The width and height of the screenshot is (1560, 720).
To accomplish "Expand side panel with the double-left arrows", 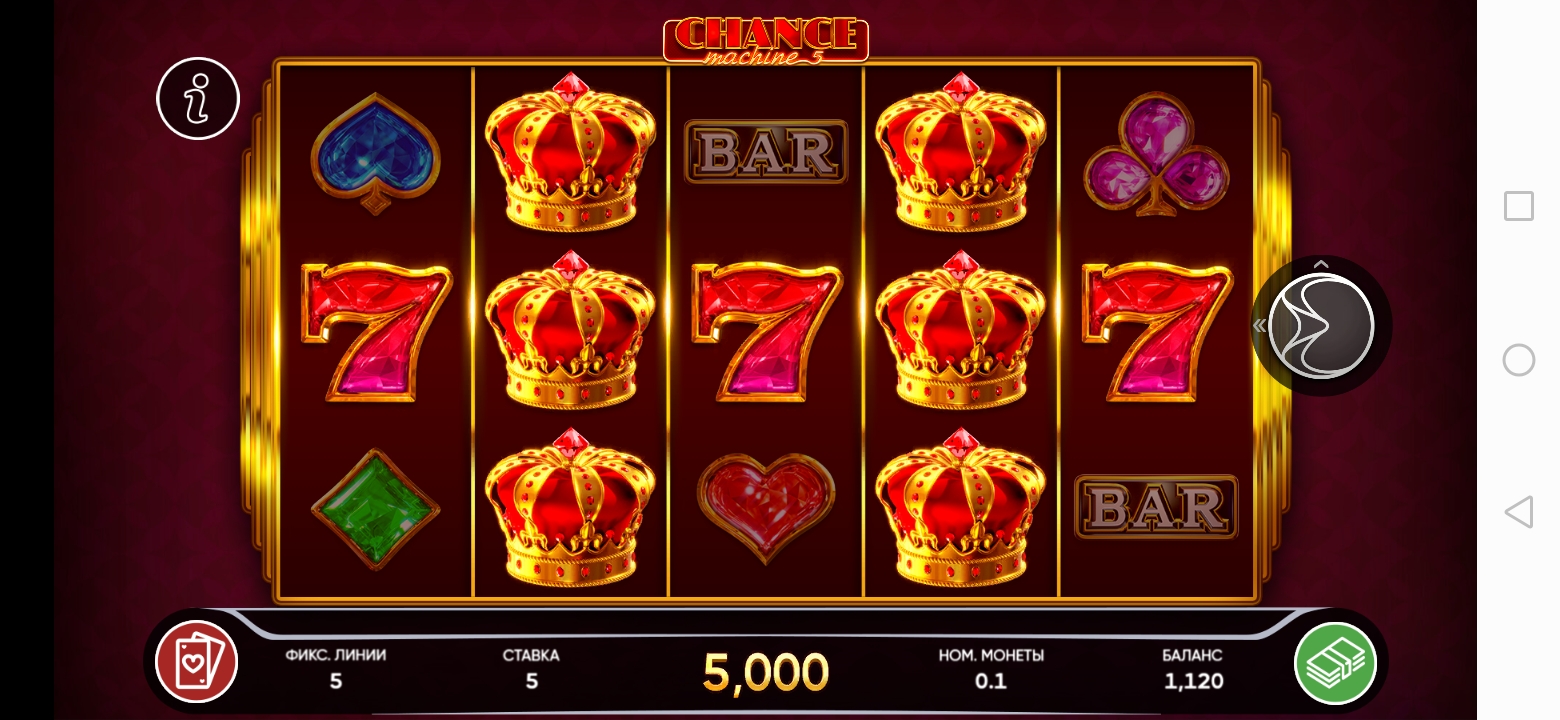I will tap(1260, 325).
